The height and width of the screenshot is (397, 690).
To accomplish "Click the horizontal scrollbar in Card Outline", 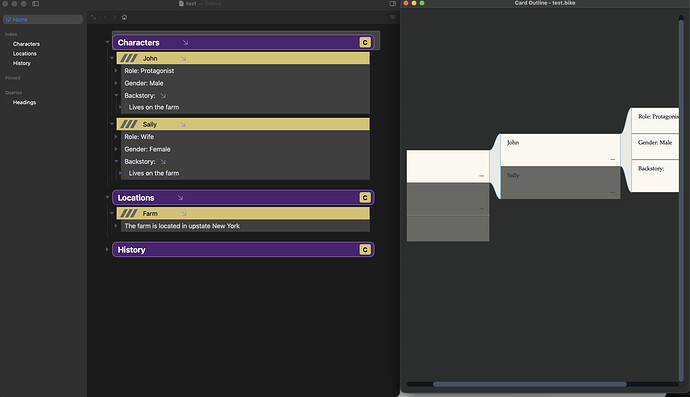I will (530, 384).
